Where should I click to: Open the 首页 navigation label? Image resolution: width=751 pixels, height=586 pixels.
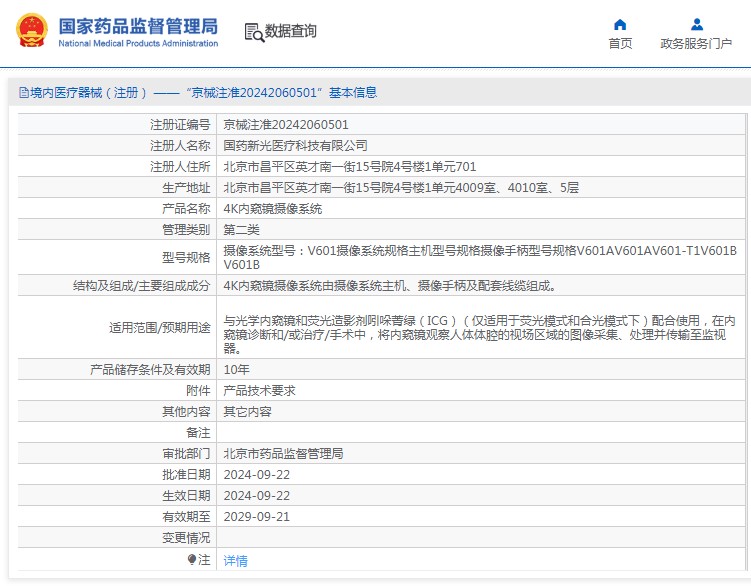(x=620, y=43)
